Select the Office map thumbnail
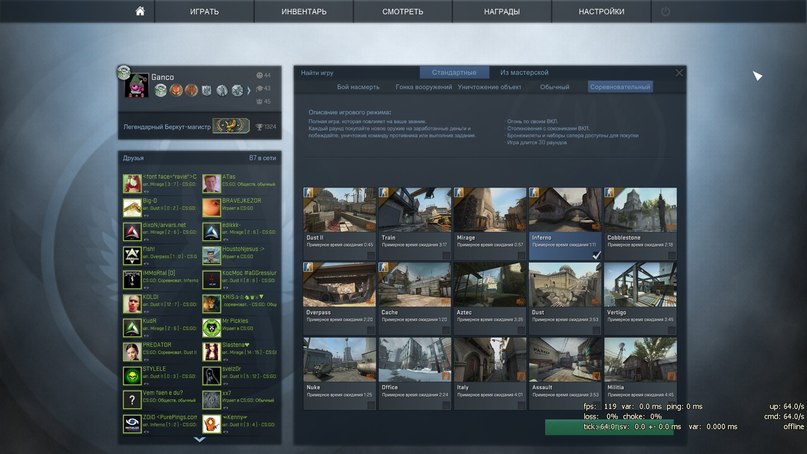This screenshot has width=807, height=454. [x=414, y=360]
